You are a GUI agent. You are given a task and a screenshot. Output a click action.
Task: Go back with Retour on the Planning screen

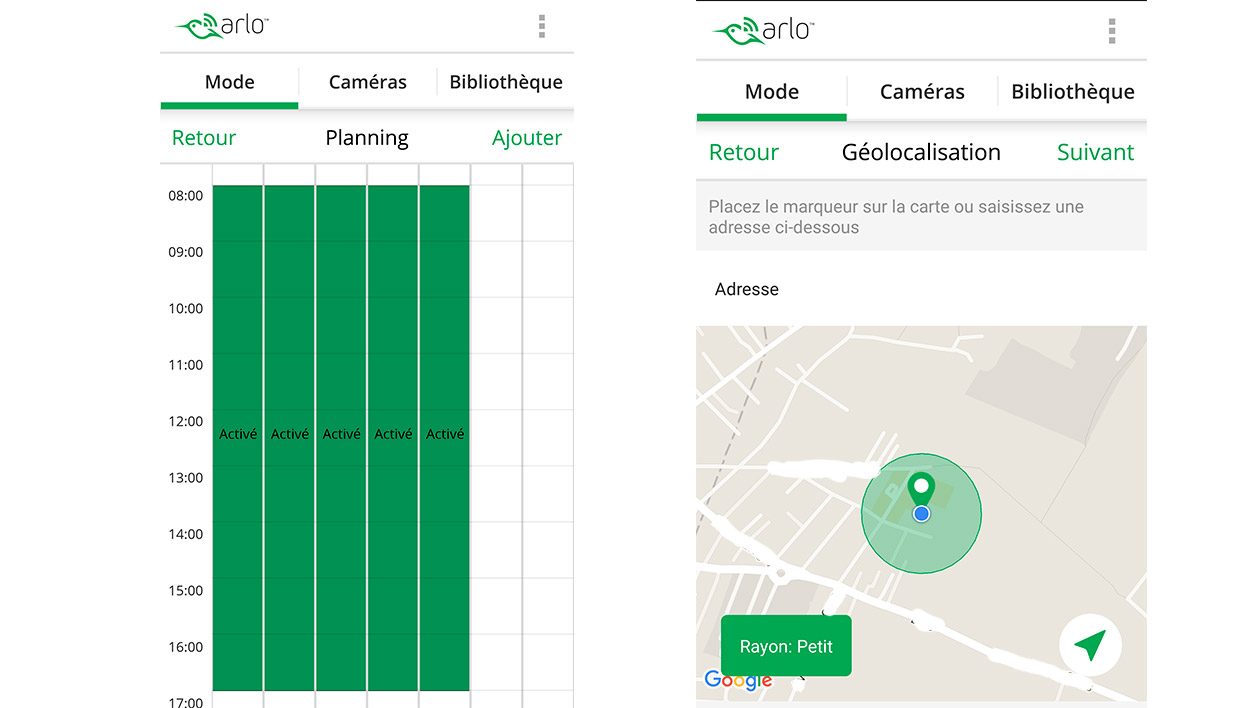point(204,138)
